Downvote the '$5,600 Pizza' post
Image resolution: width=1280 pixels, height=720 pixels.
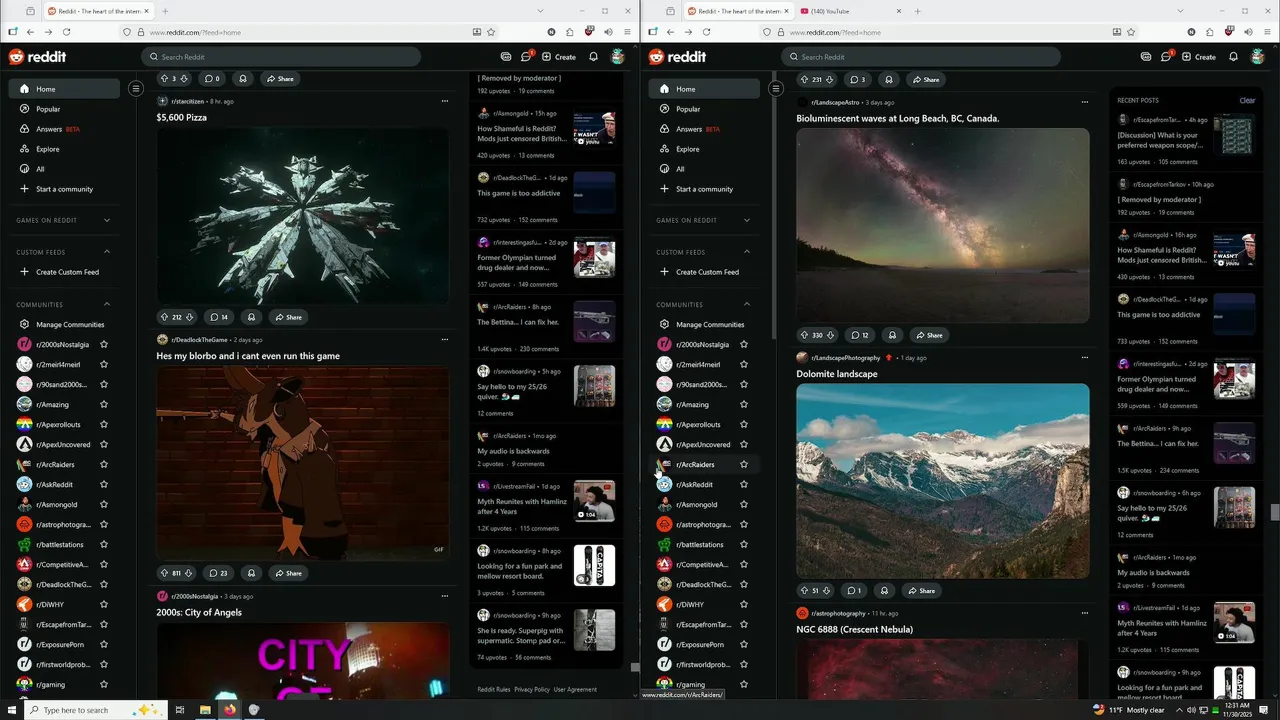[x=190, y=317]
